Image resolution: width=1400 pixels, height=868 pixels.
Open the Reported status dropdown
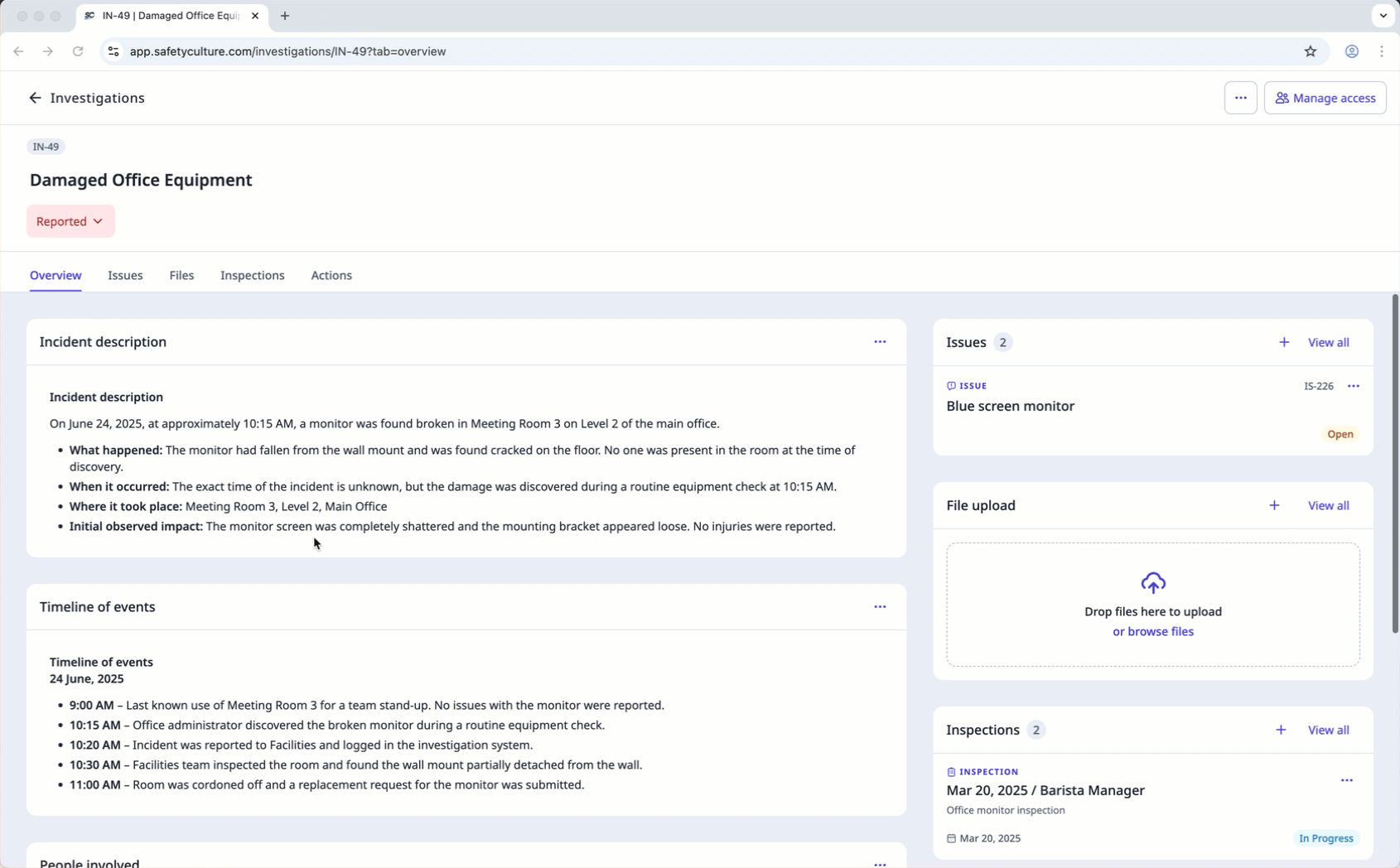coord(70,221)
